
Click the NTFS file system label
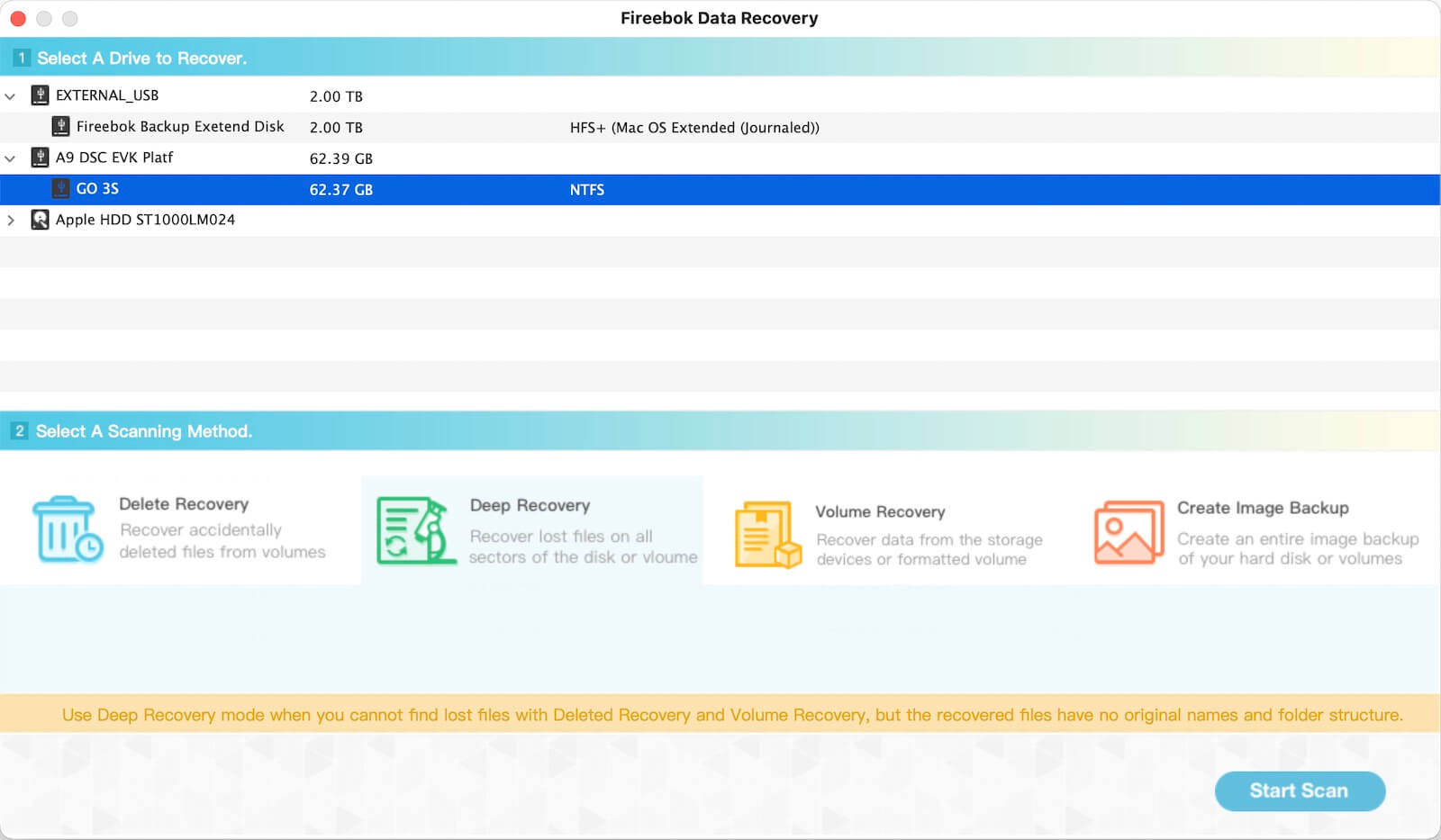(x=587, y=190)
